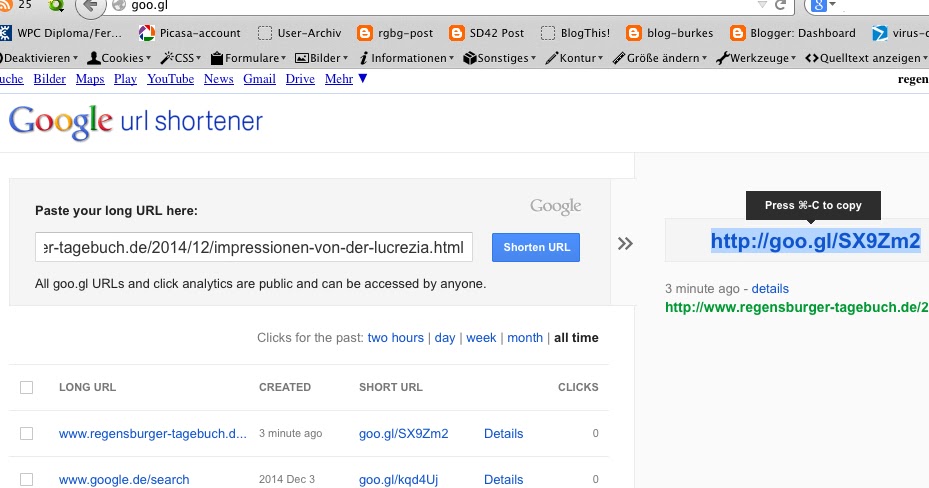The width and height of the screenshot is (929, 488).
Task: Open Details for goo.gl/SX9Zm2 row
Action: click(504, 434)
